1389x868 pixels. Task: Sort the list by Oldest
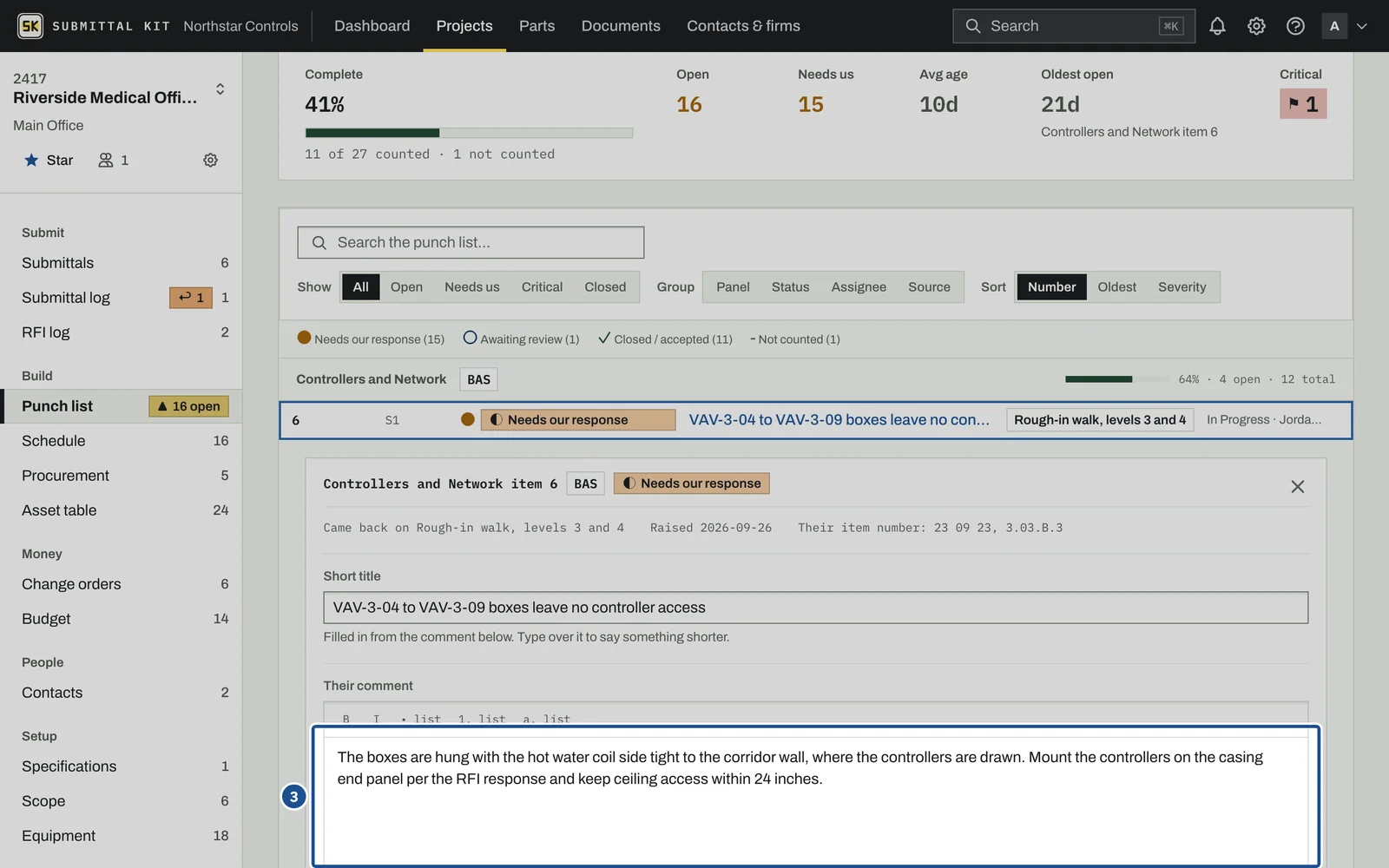1116,287
